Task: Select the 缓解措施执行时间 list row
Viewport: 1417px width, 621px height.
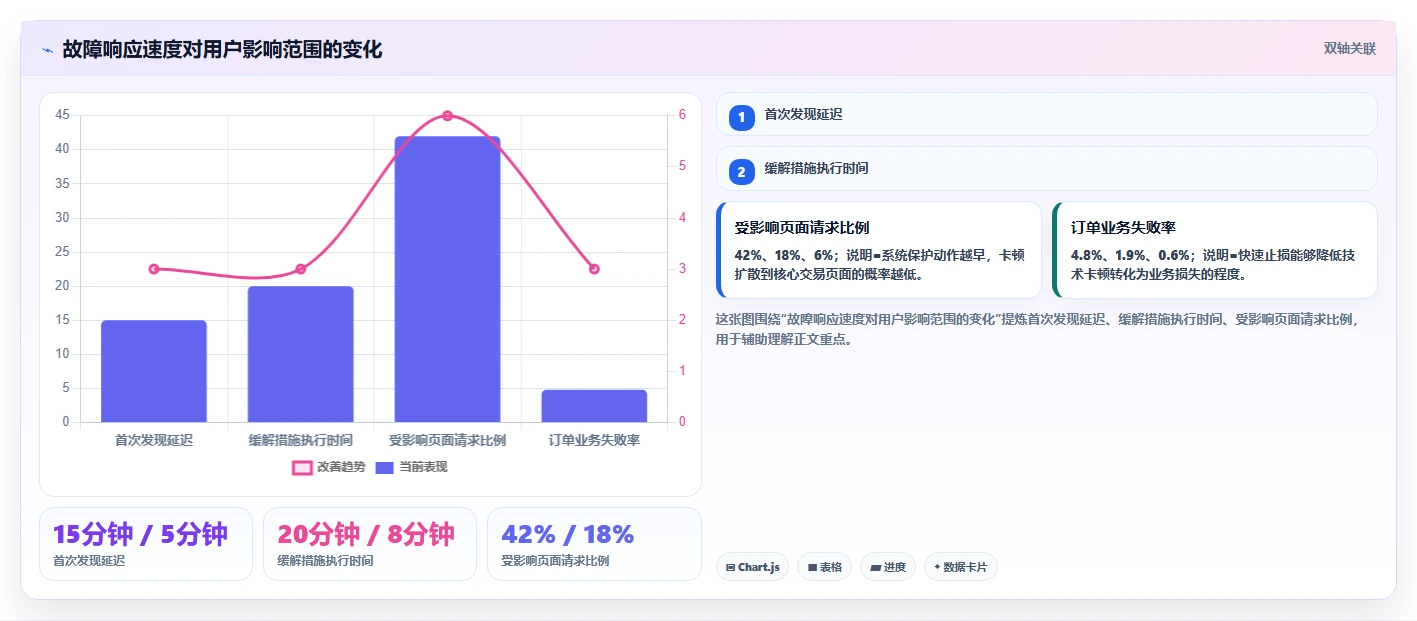Action: pyautogui.click(x=1046, y=169)
